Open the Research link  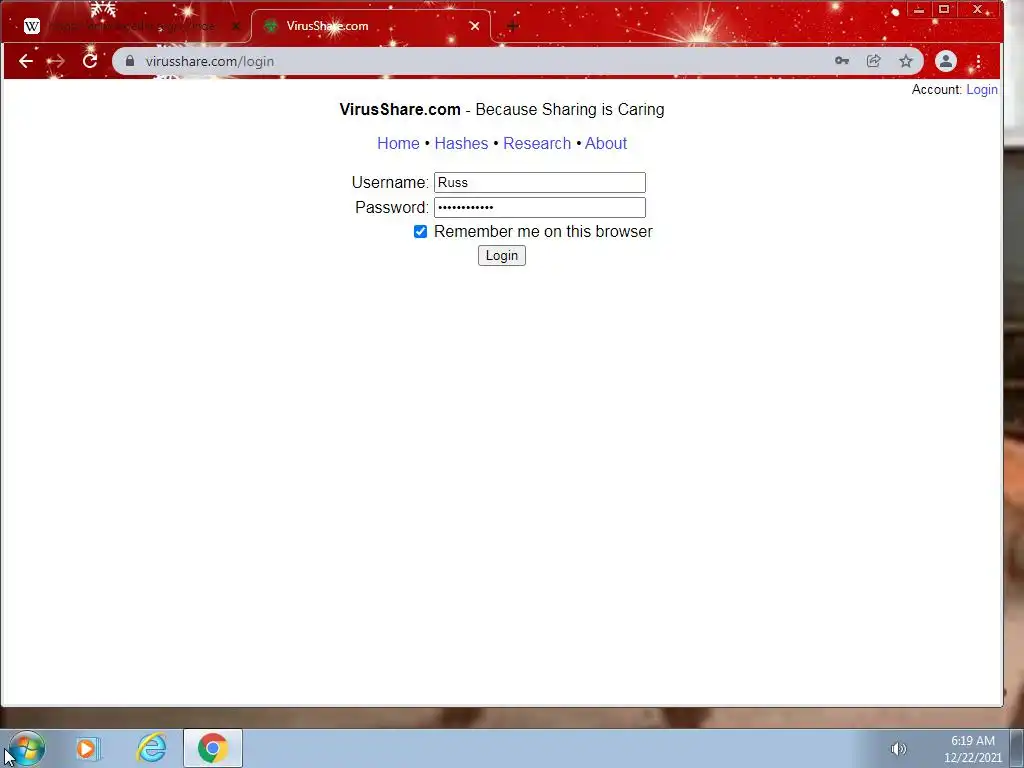pyautogui.click(x=537, y=143)
